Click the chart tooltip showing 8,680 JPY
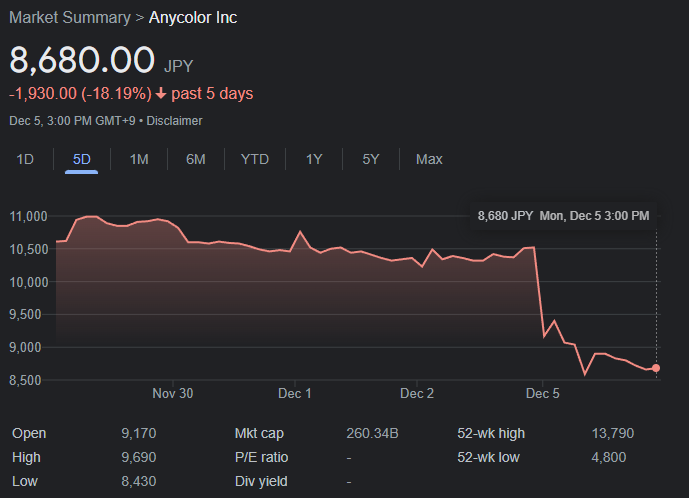The height and width of the screenshot is (498, 689). 563,216
